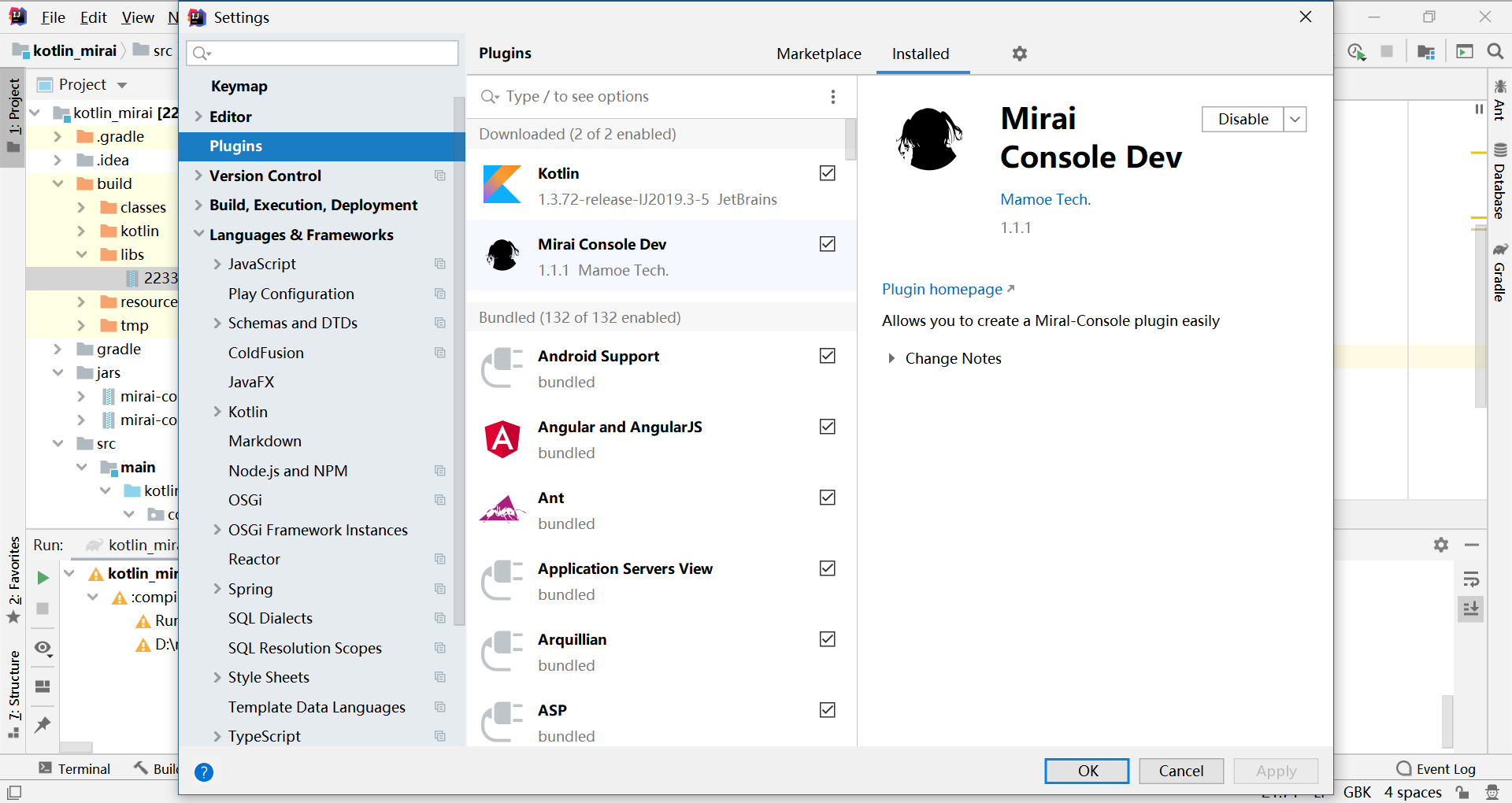Open the help question mark icon

tap(204, 772)
